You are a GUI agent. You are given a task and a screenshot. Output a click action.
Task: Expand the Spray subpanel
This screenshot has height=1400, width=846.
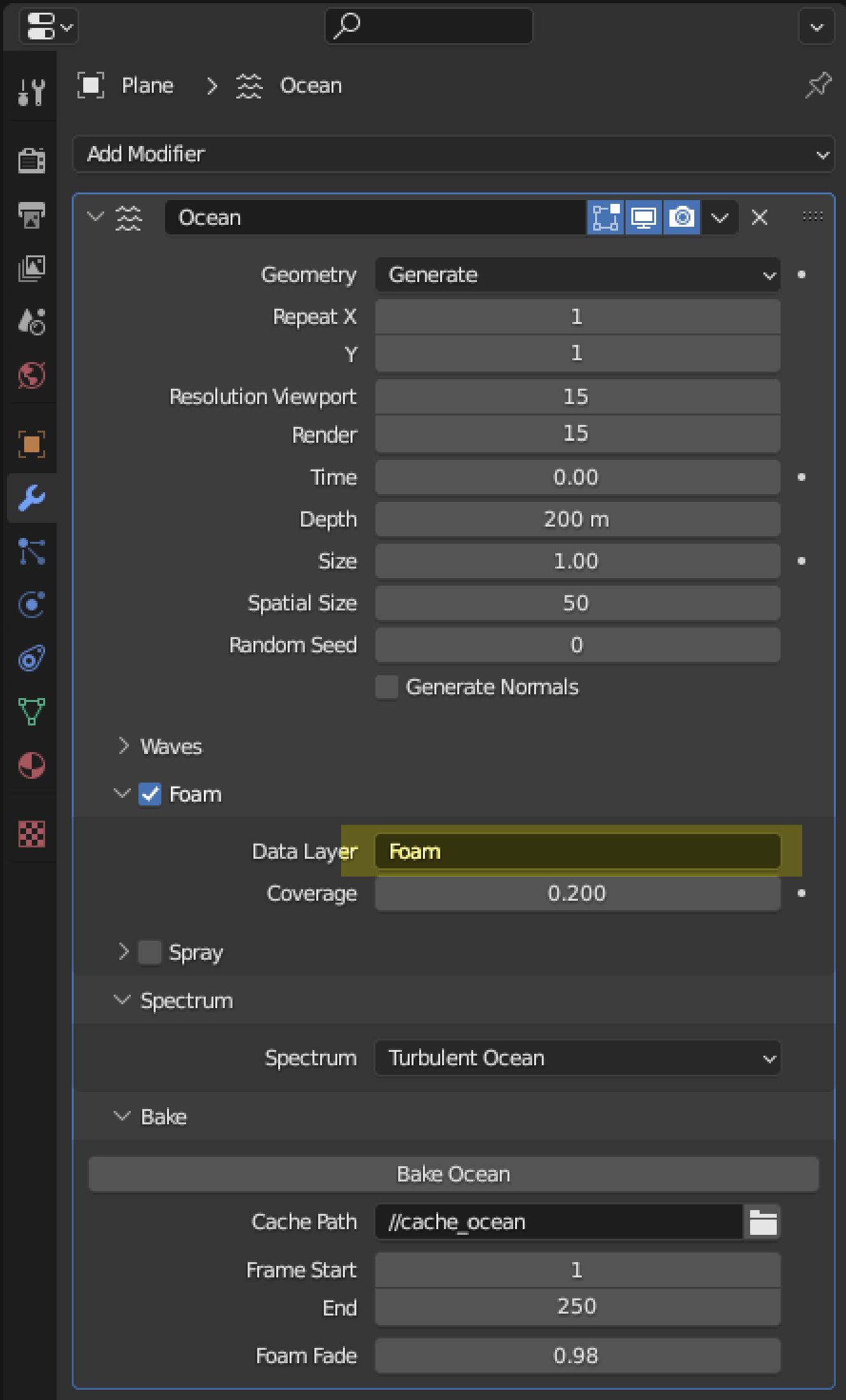coord(123,952)
